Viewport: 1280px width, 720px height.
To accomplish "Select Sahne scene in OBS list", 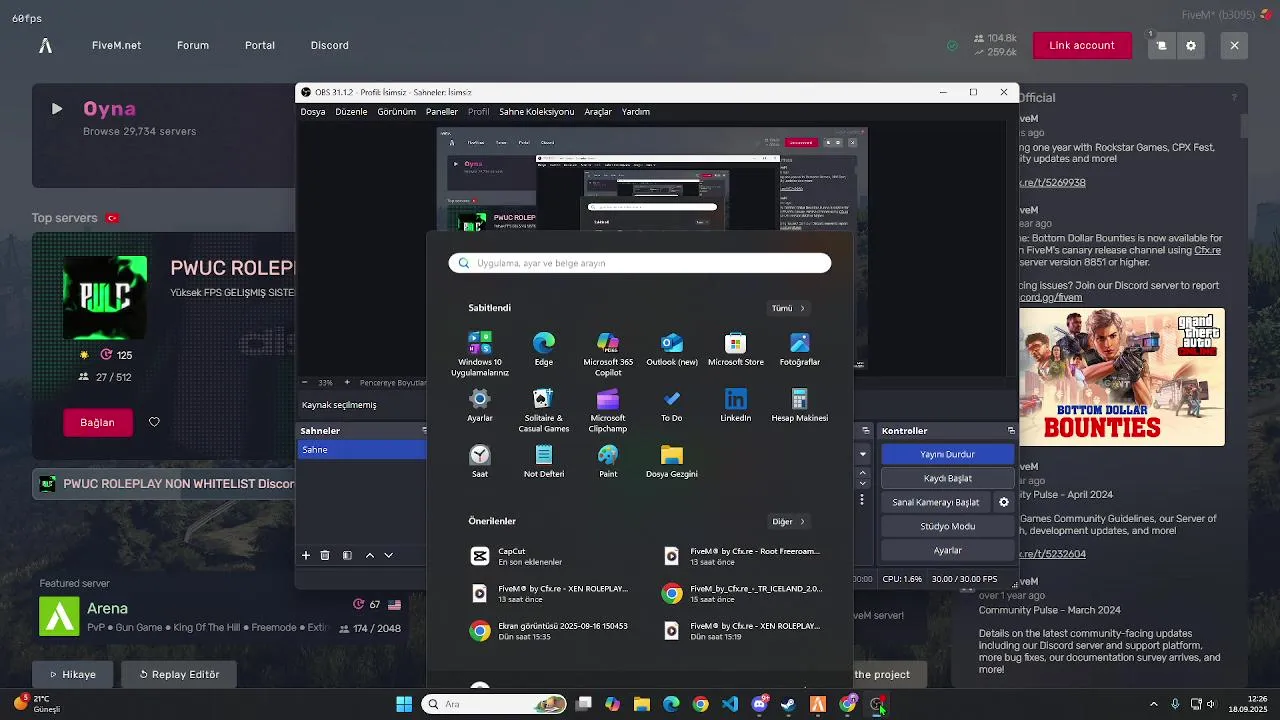I will tap(363, 450).
